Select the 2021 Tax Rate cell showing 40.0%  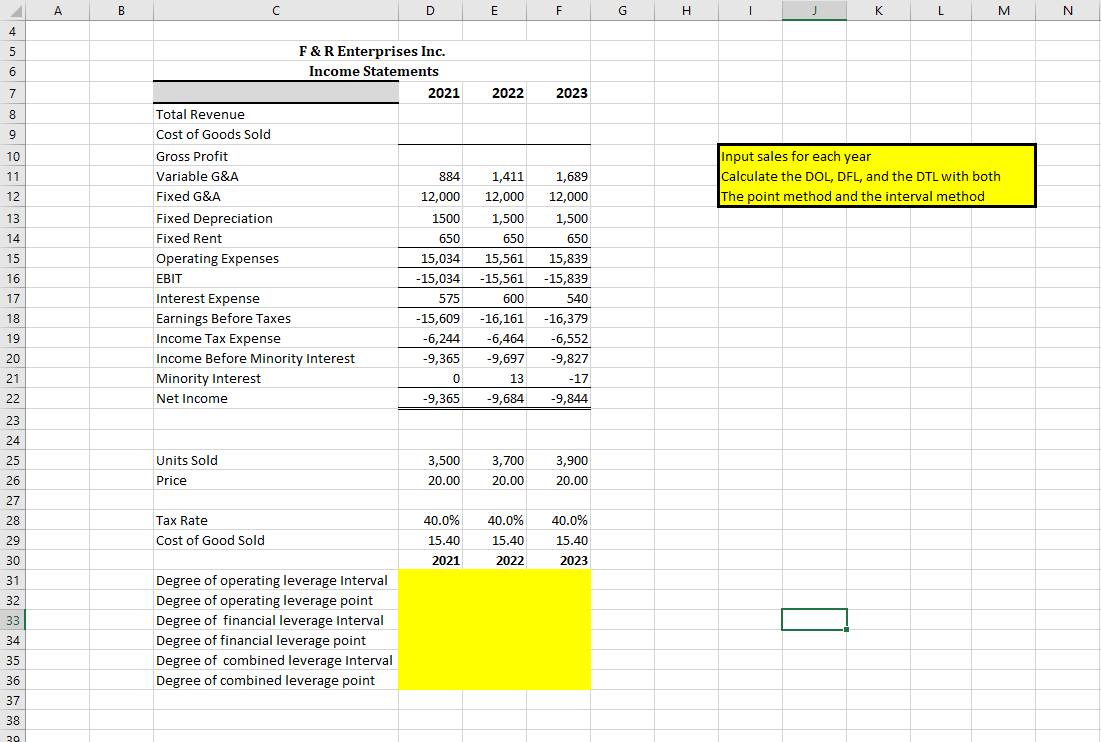(430, 520)
